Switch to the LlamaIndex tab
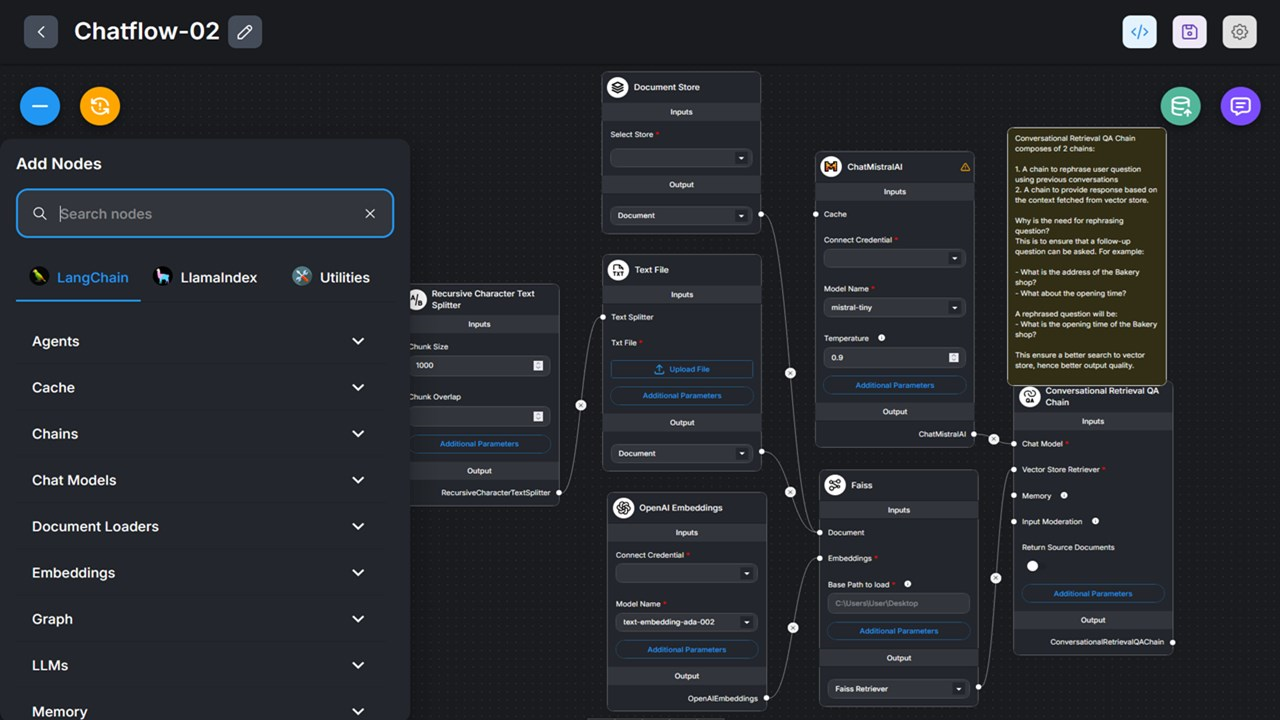Viewport: 1280px width, 720px height. point(205,277)
